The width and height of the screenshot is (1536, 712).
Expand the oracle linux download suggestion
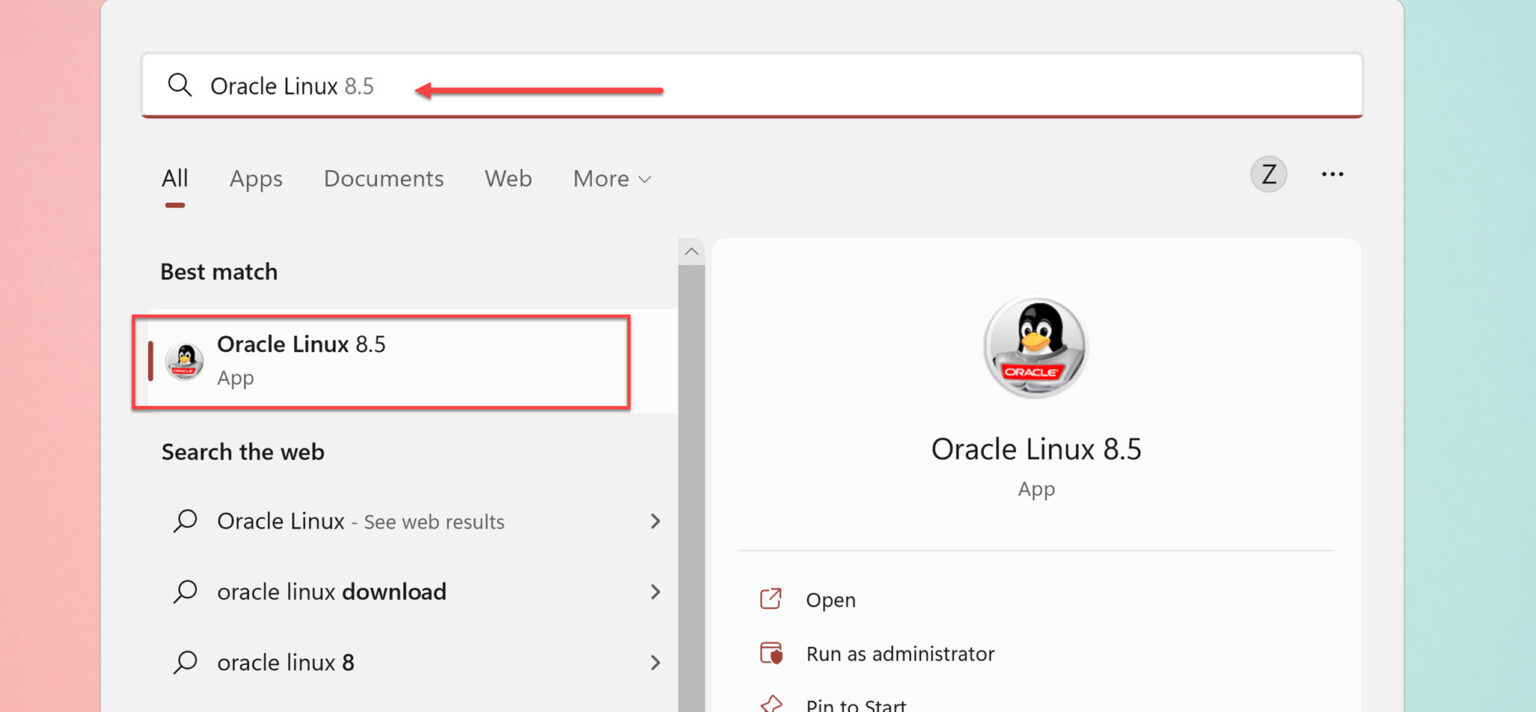click(655, 592)
